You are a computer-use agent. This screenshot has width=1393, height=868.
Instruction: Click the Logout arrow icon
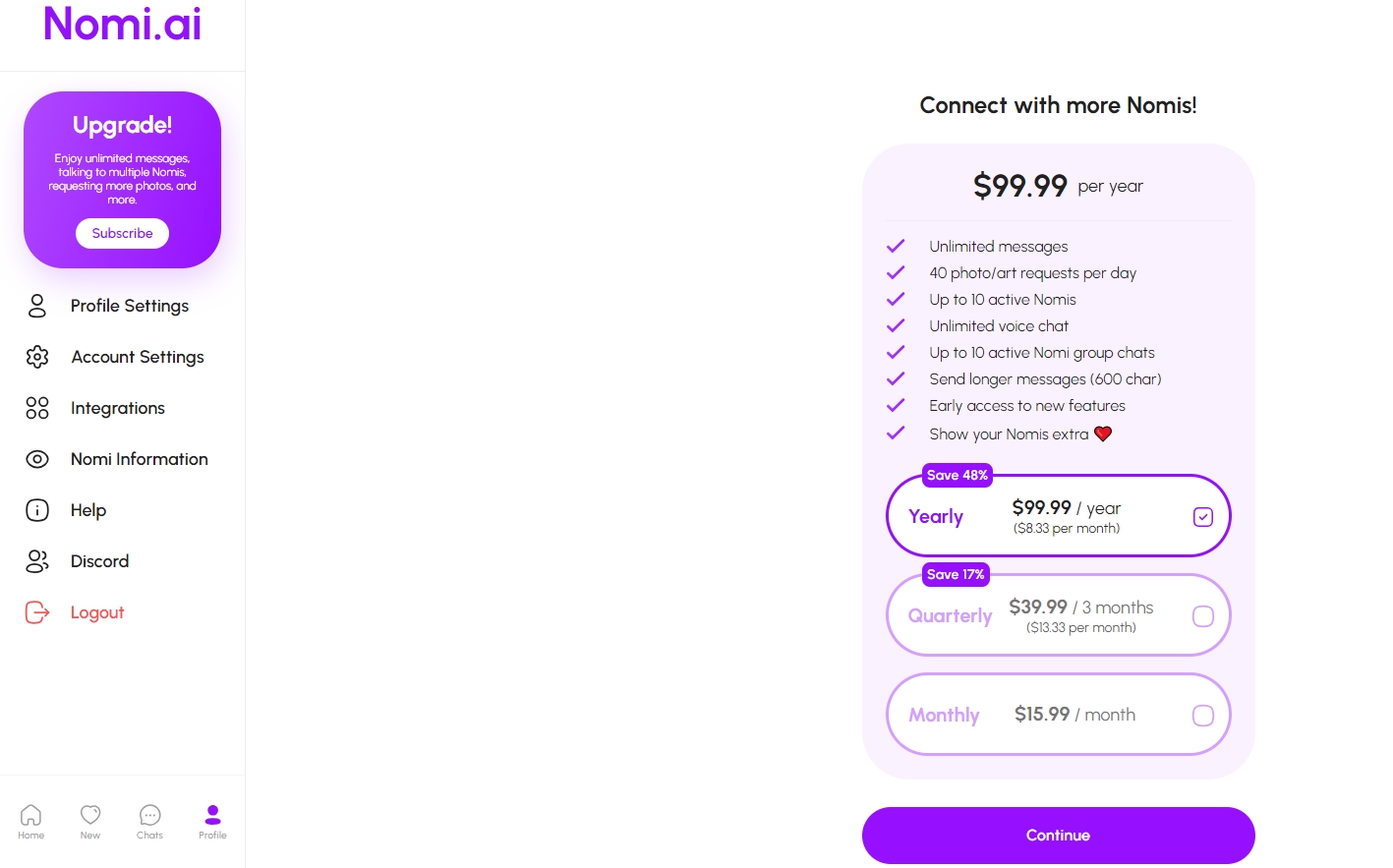coord(37,612)
